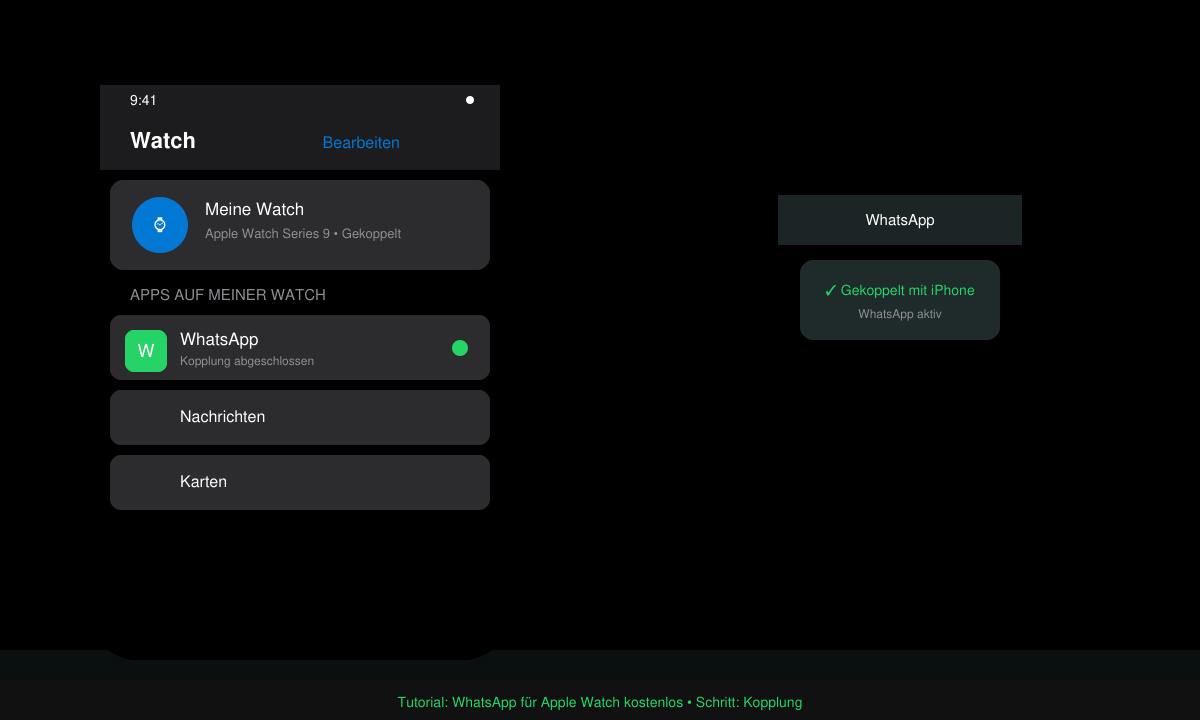Tap the blue Apple Watch icon

[x=160, y=225]
